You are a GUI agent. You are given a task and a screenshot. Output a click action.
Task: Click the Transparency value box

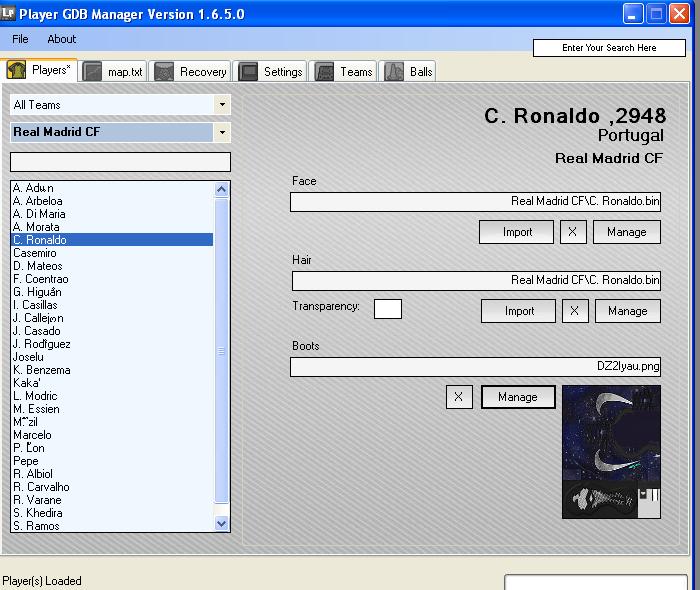(x=388, y=309)
